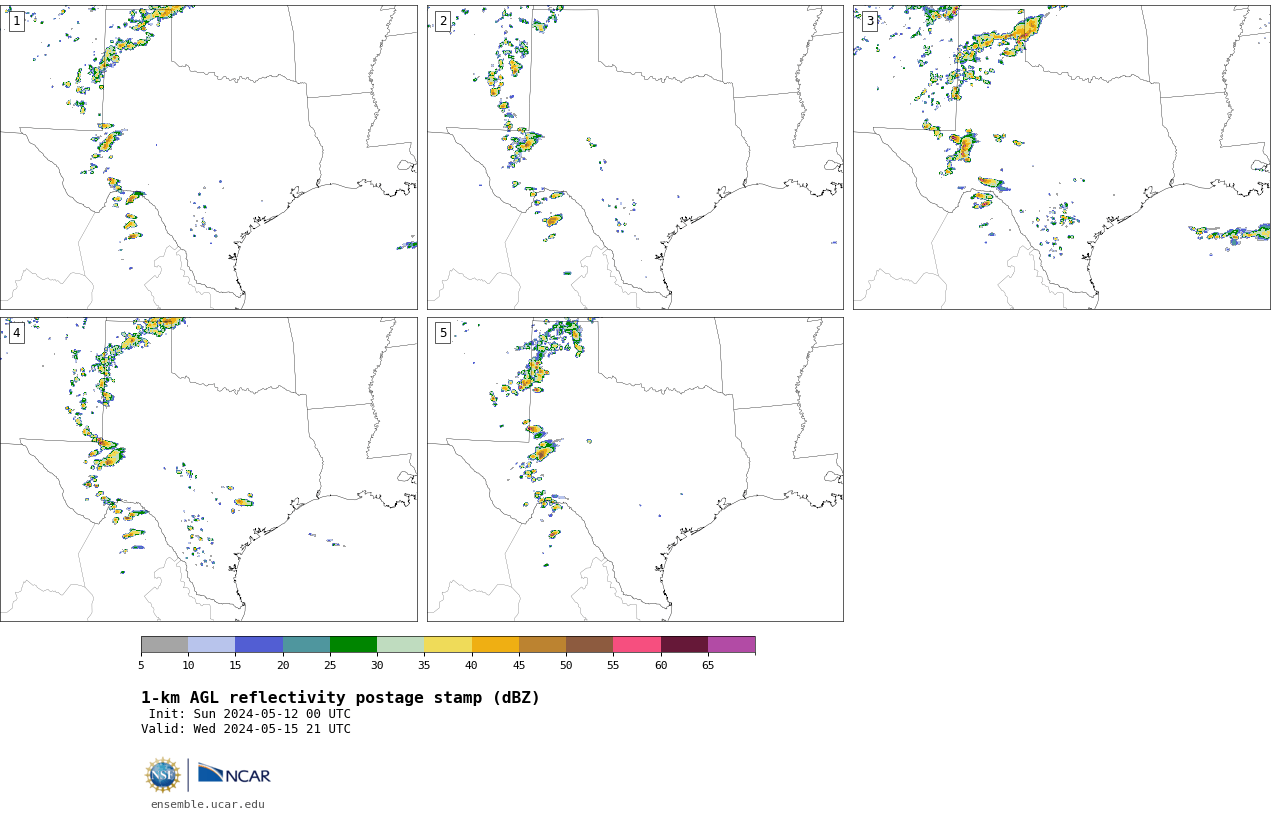Click the title '1-km AGL reflectivity postage stamp (dBZ)'
This screenshot has height=815, width=1280.
(340, 698)
